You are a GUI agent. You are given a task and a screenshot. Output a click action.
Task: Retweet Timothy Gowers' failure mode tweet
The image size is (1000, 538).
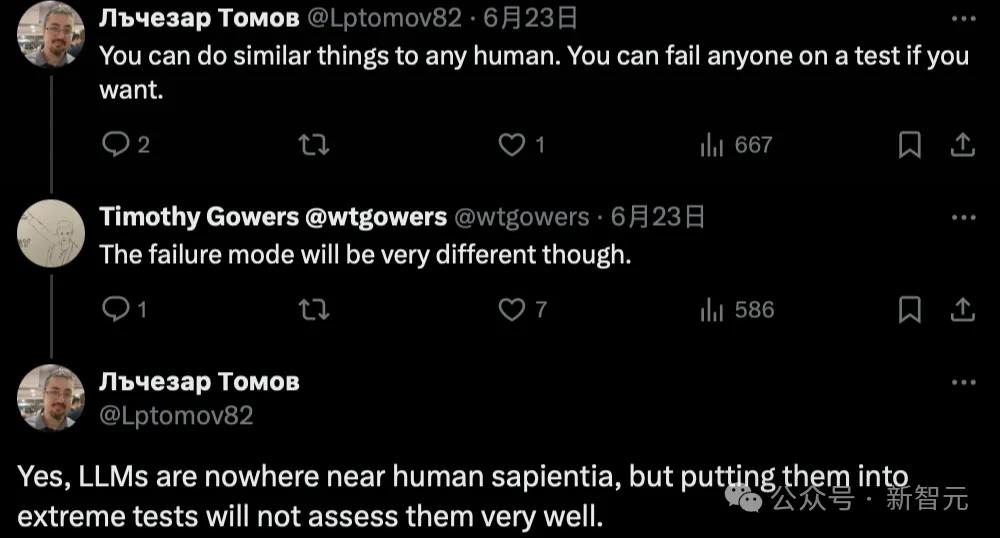click(314, 310)
